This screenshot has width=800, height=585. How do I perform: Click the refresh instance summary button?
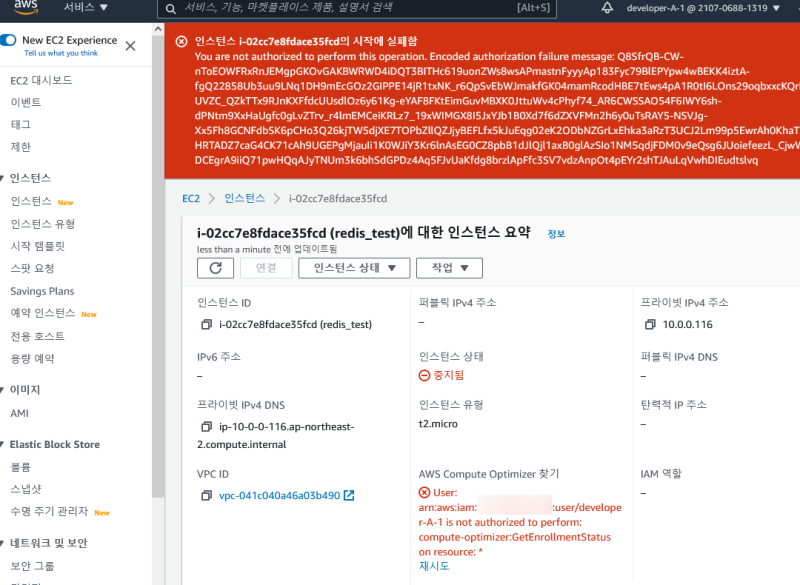[215, 268]
